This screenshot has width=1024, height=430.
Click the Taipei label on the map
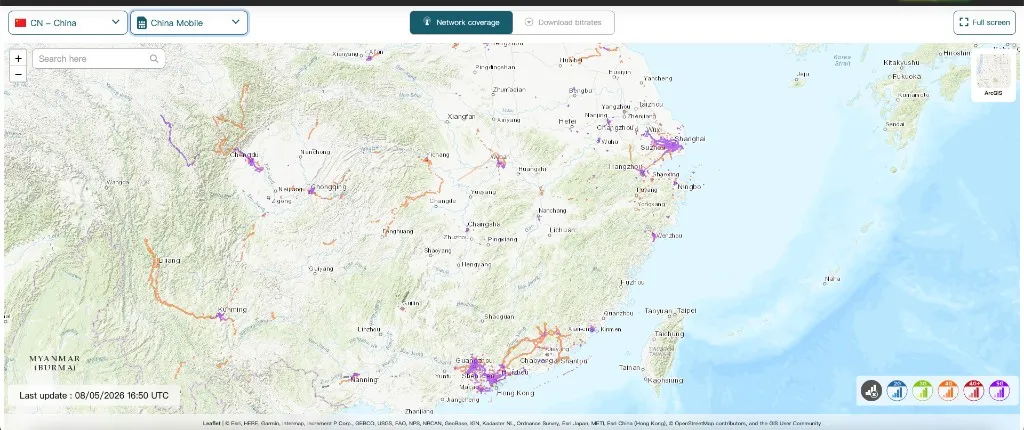(688, 310)
